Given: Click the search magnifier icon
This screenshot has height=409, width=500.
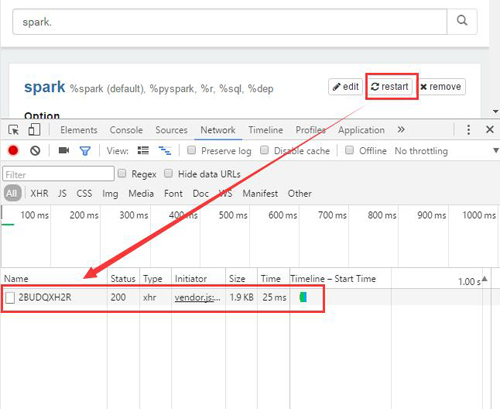Looking at the screenshot, I should pos(462,21).
